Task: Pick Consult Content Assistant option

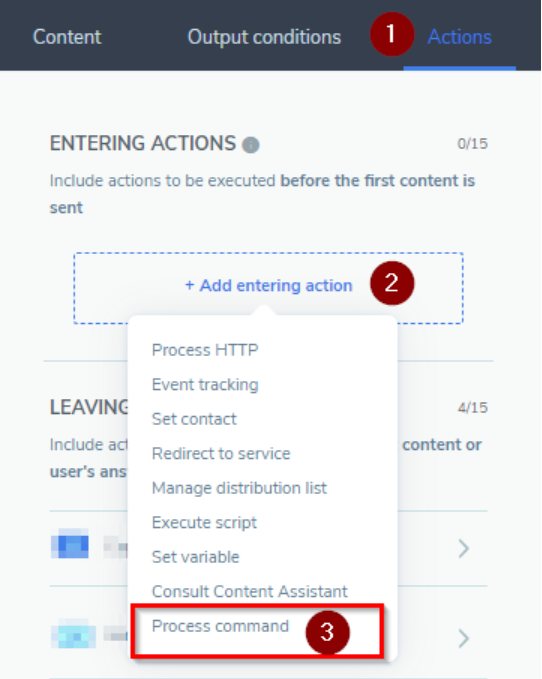Action: point(249,592)
